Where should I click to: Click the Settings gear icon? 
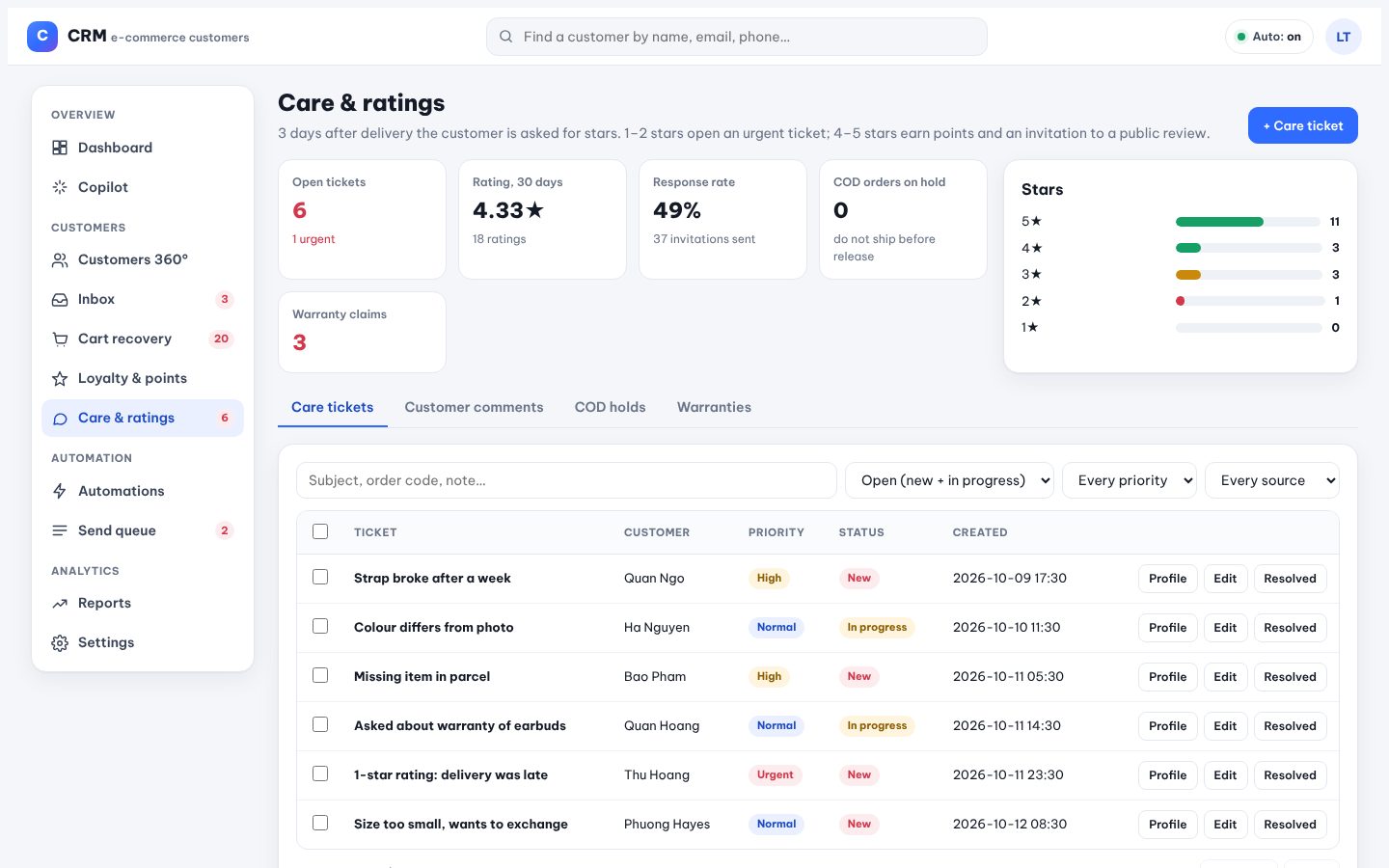point(60,642)
